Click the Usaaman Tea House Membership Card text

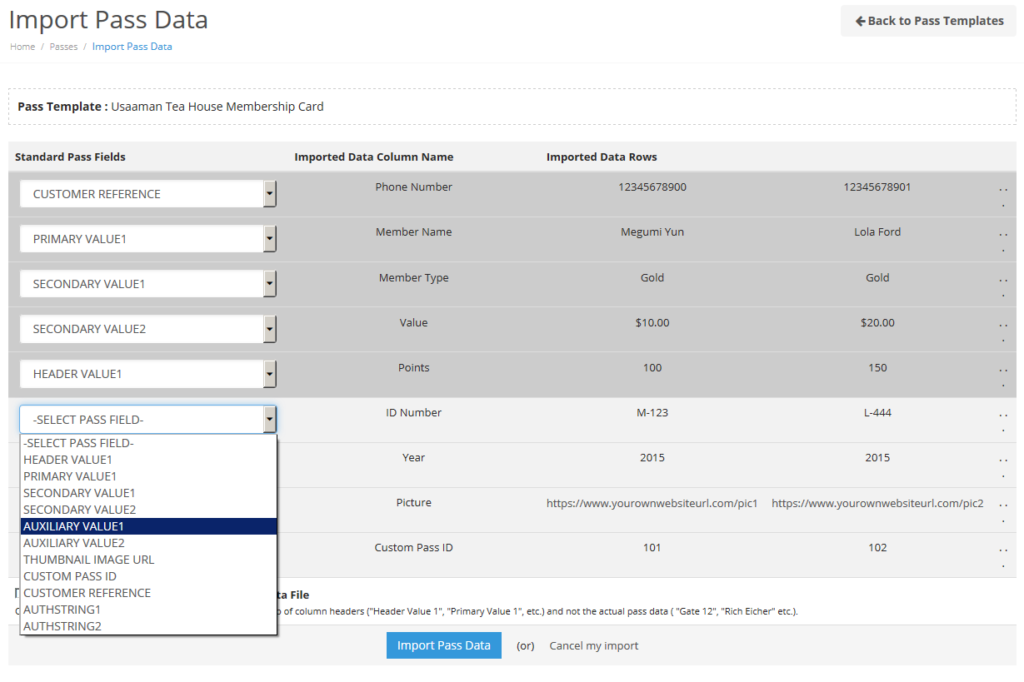[217, 106]
